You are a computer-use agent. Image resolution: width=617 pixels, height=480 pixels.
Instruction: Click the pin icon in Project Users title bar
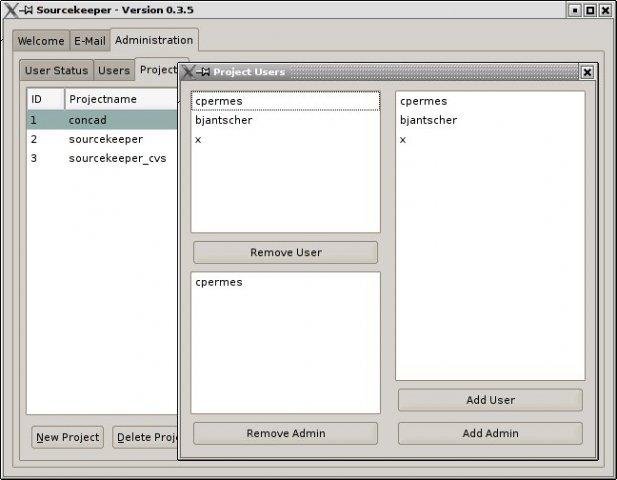203,72
